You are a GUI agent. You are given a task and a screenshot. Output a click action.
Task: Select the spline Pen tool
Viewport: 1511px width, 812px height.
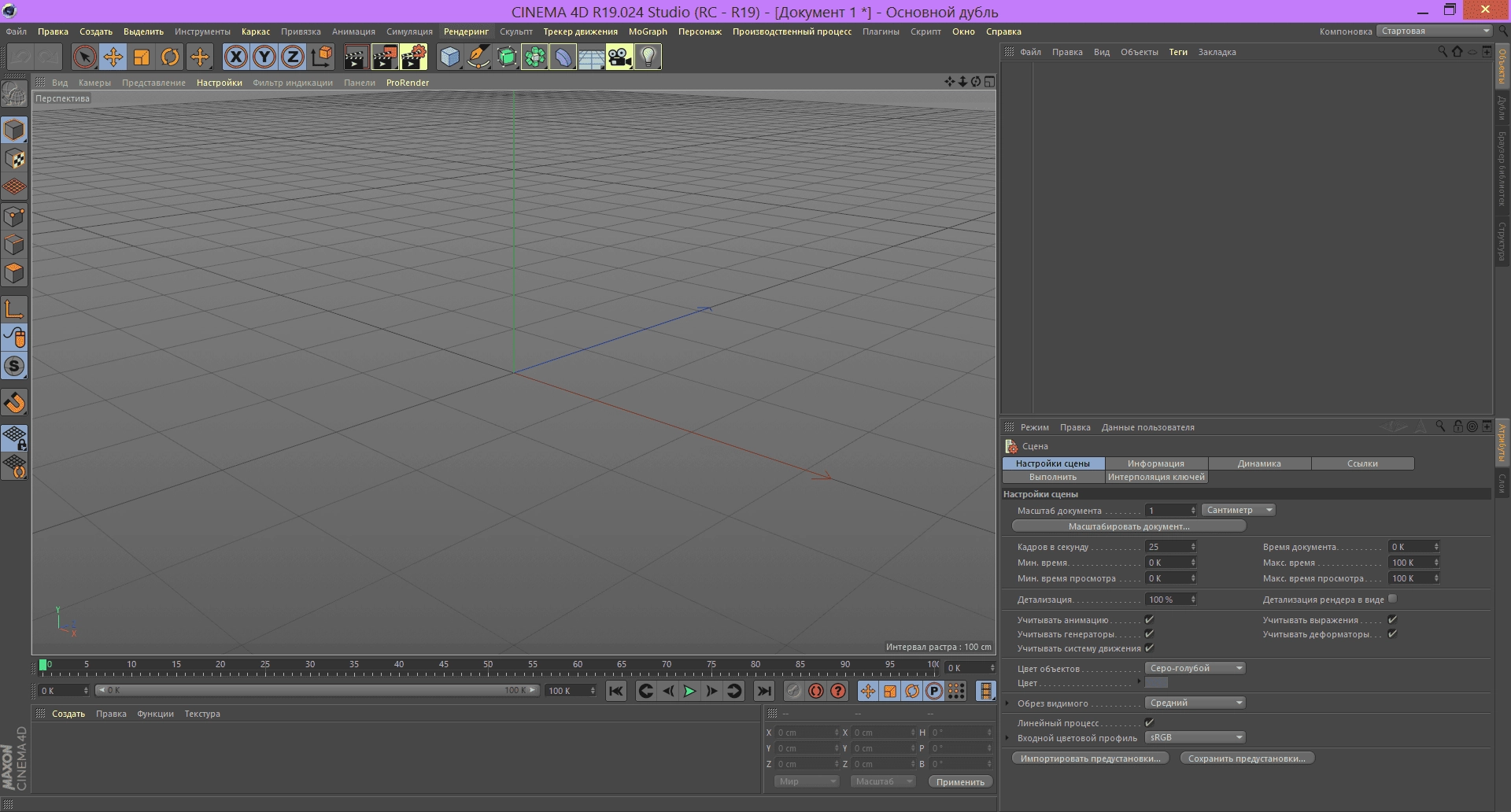pyautogui.click(x=478, y=57)
